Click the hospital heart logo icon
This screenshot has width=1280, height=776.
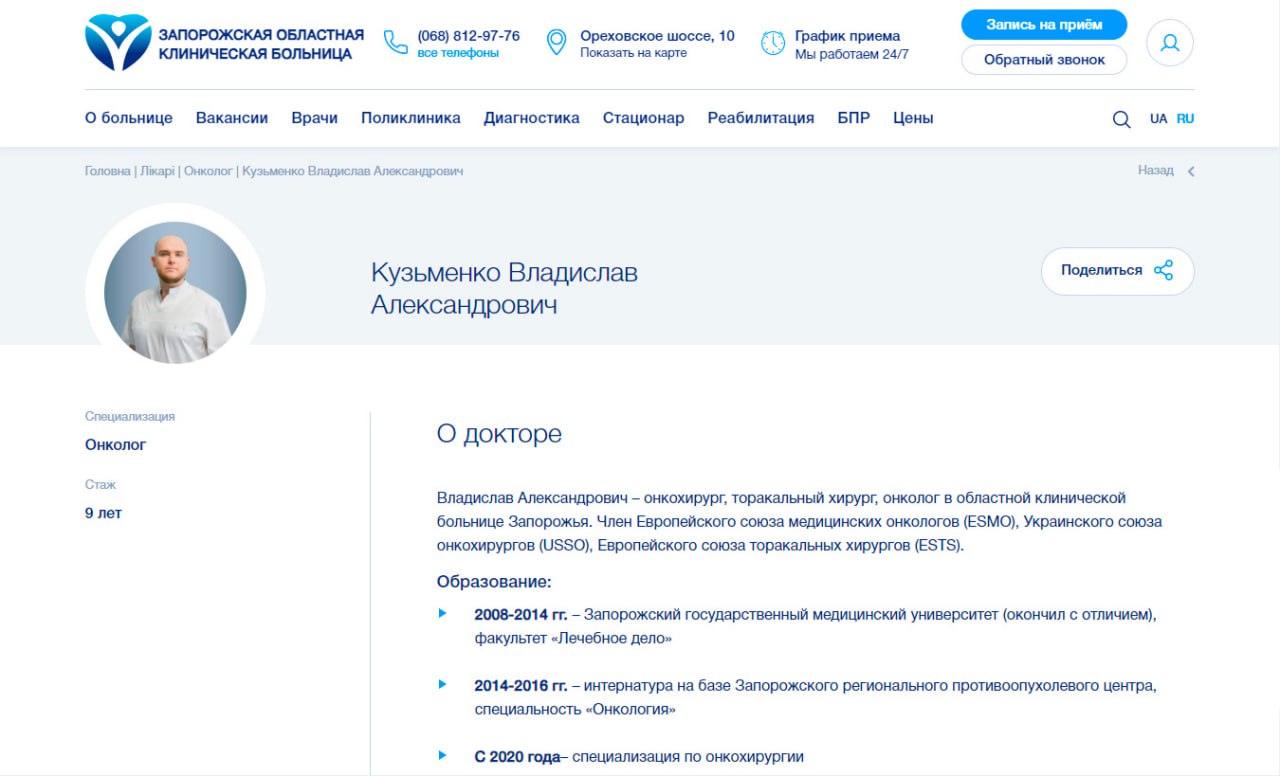[118, 43]
